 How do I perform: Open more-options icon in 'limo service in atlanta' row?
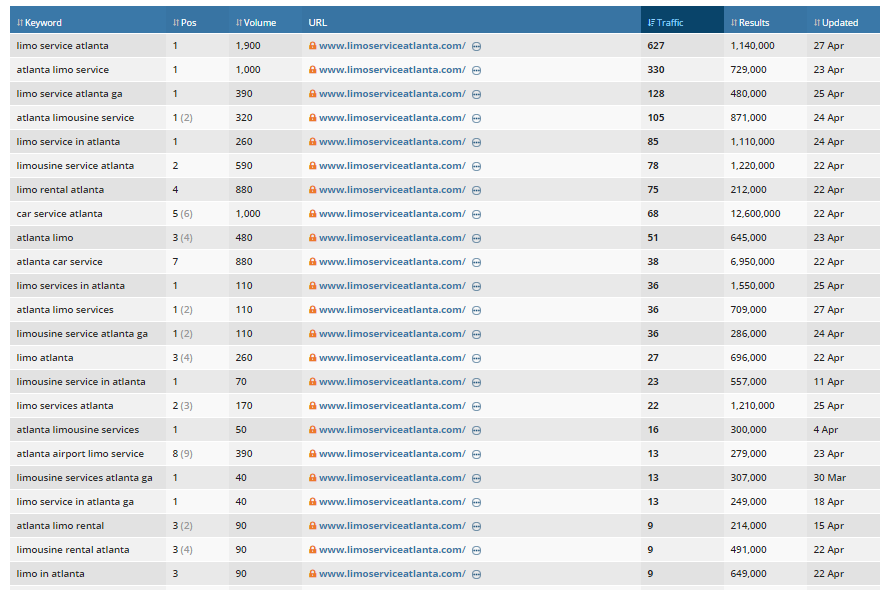click(477, 142)
